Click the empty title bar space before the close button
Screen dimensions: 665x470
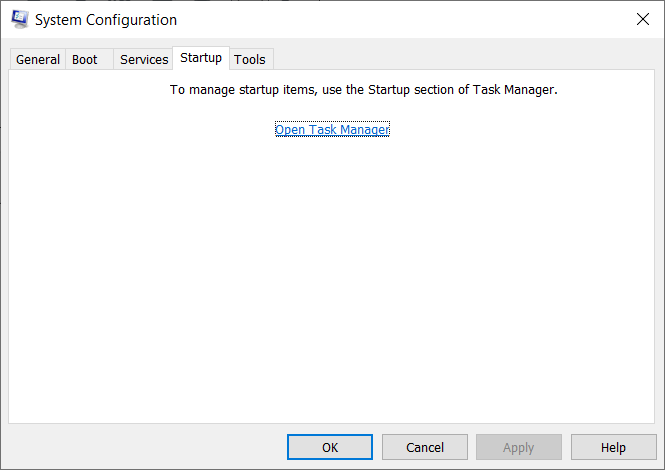(x=400, y=20)
